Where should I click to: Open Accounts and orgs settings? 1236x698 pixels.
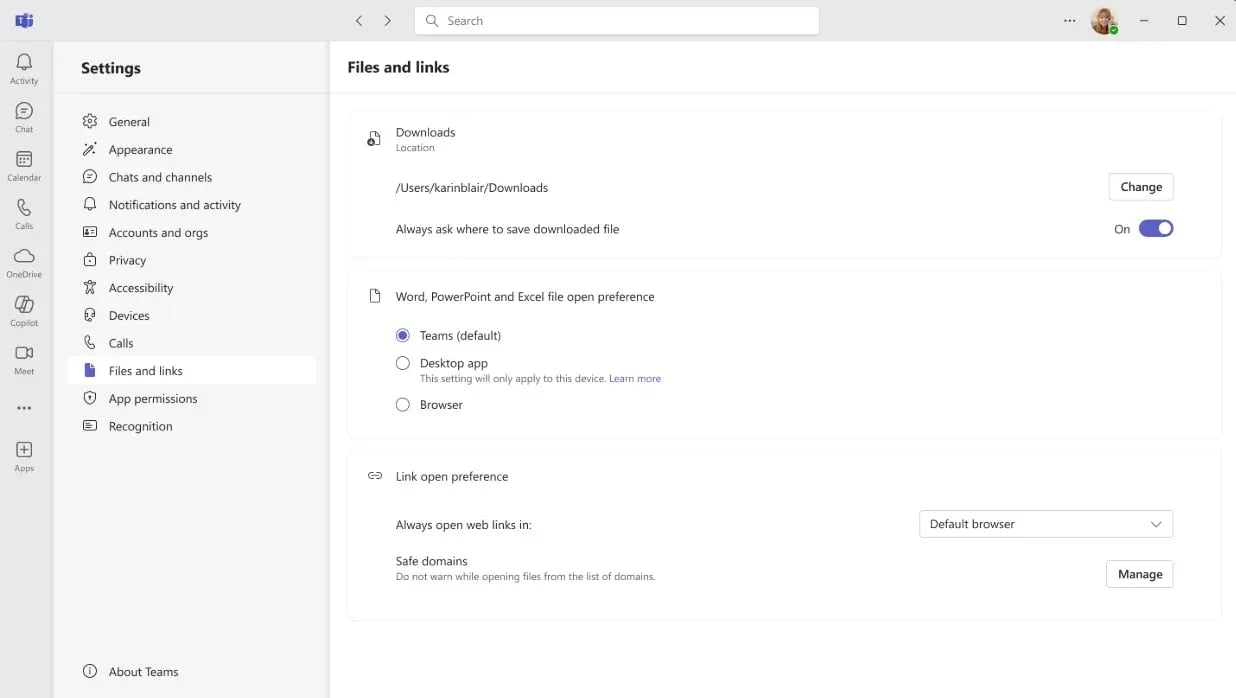click(x=192, y=233)
